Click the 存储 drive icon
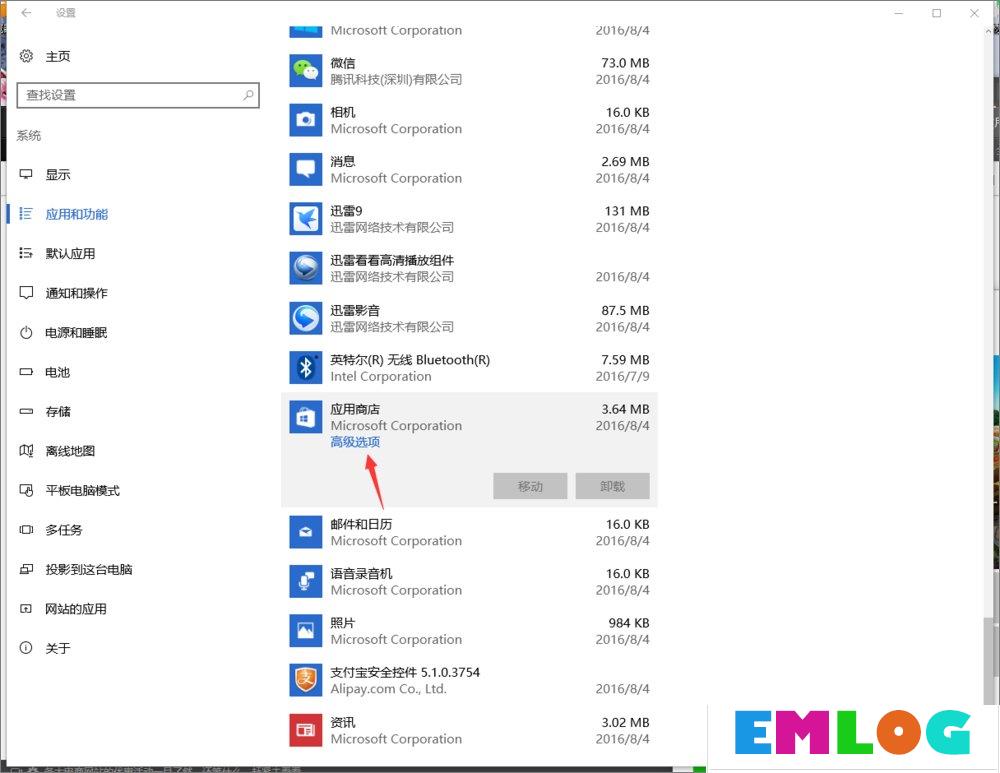1000x773 pixels. [x=26, y=411]
